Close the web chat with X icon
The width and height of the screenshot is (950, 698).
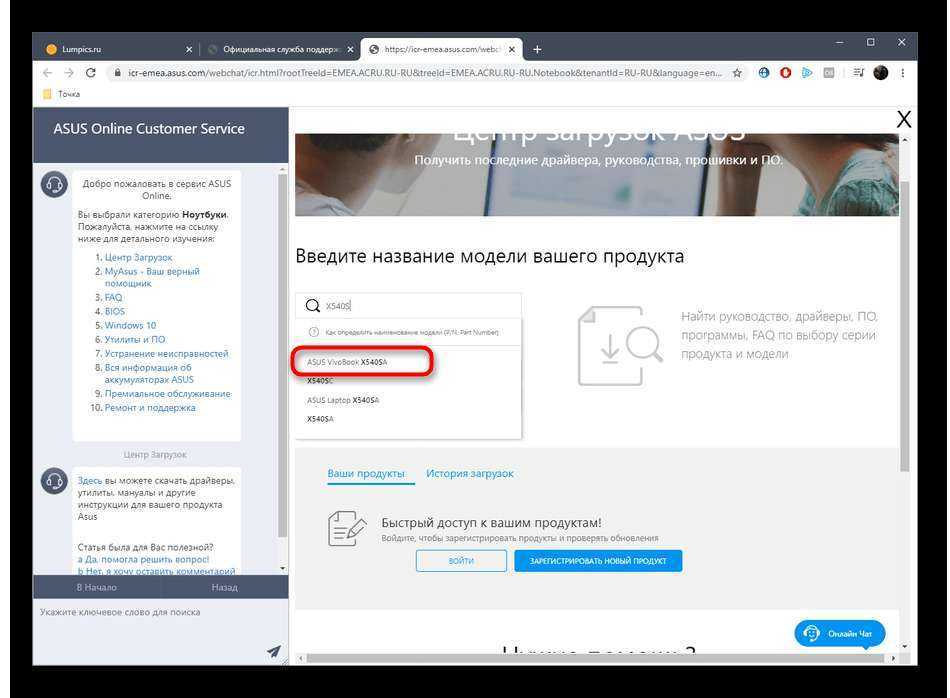tap(903, 120)
